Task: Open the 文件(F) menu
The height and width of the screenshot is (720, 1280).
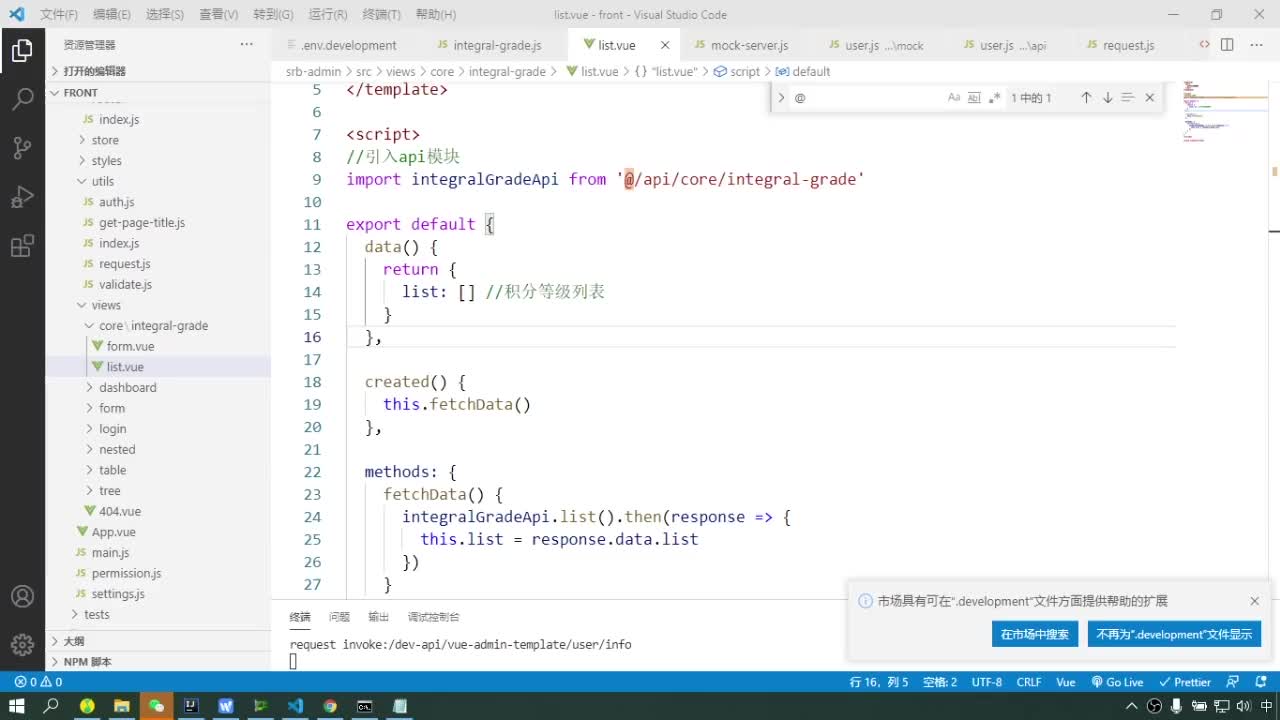Action: tap(59, 15)
